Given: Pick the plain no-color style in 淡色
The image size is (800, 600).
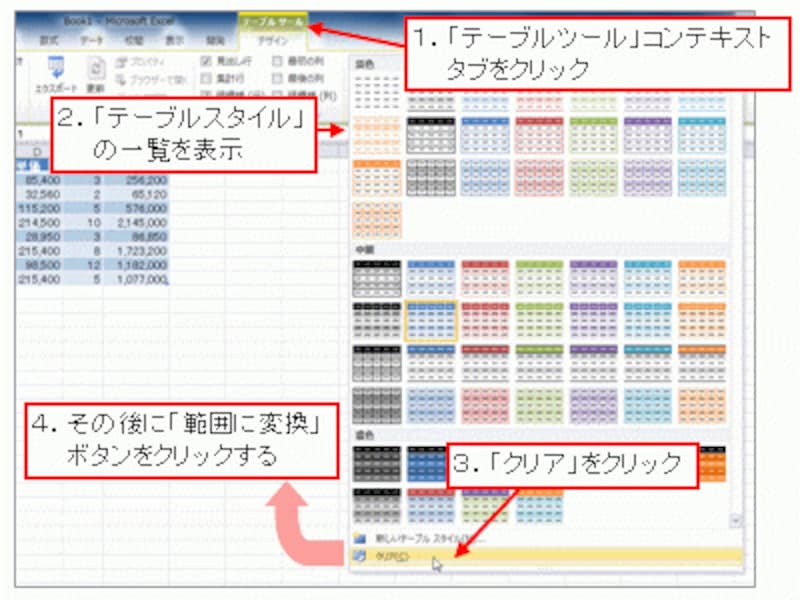Looking at the screenshot, I should 377,92.
